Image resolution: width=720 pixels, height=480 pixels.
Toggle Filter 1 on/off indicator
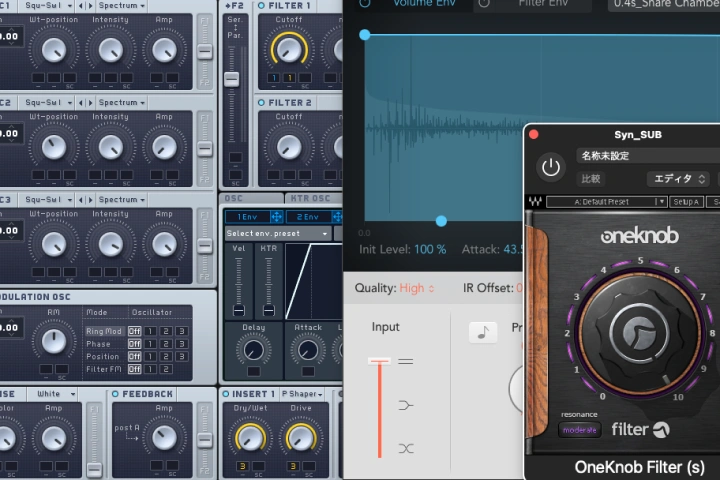261,6
